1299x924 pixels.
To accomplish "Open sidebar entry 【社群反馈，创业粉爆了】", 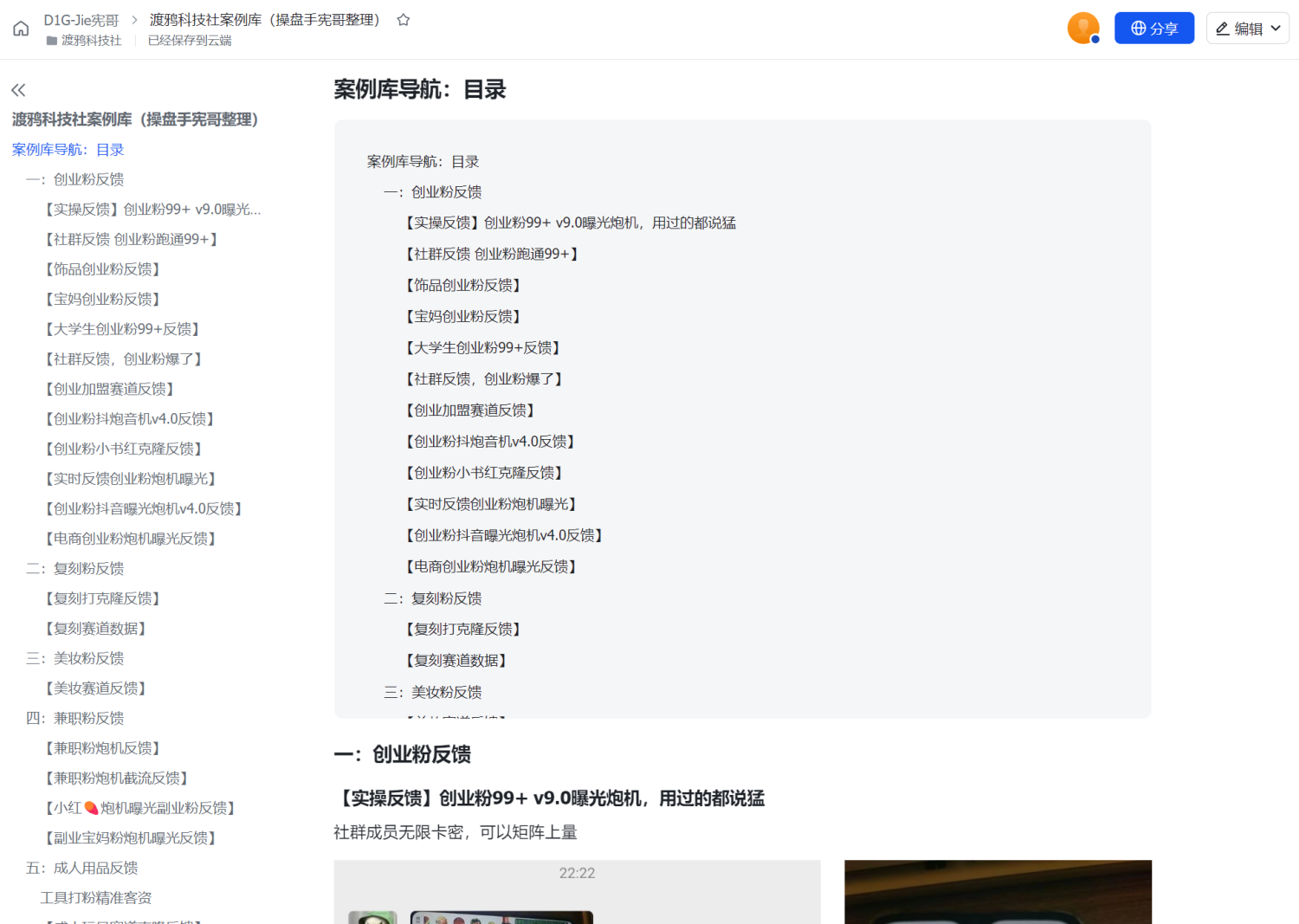I will coord(124,359).
